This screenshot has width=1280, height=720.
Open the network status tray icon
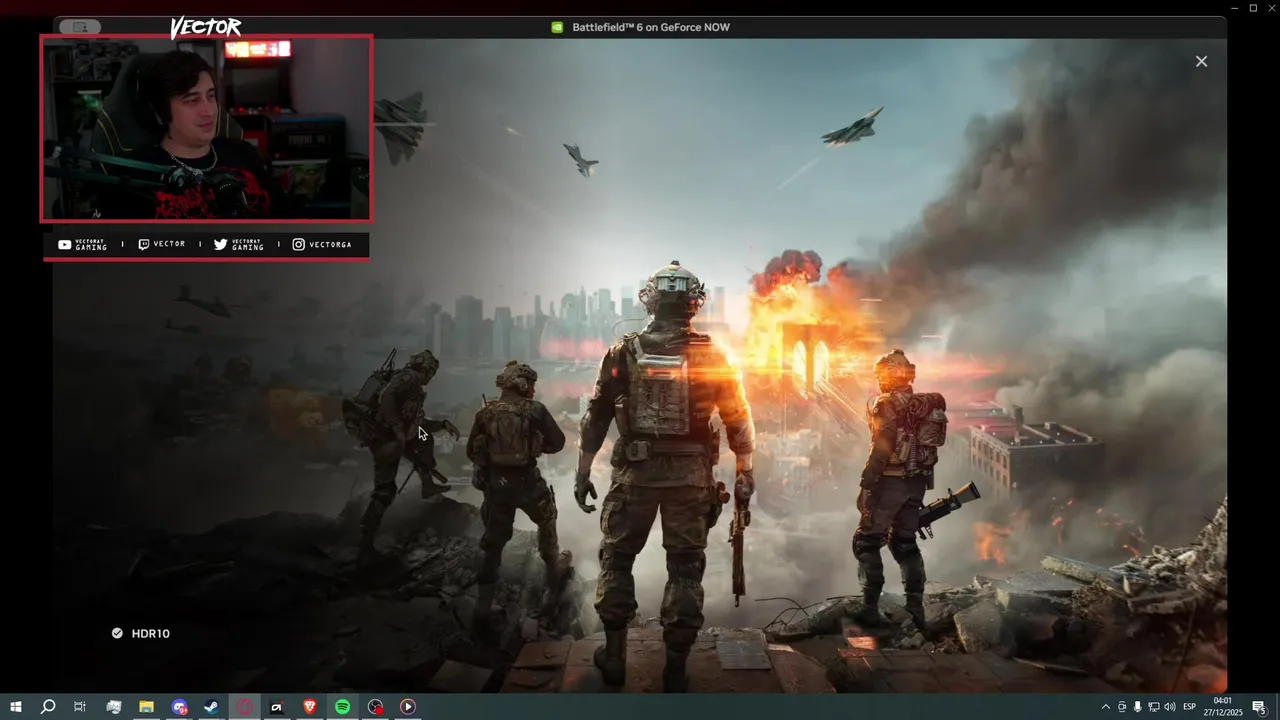coord(1153,707)
